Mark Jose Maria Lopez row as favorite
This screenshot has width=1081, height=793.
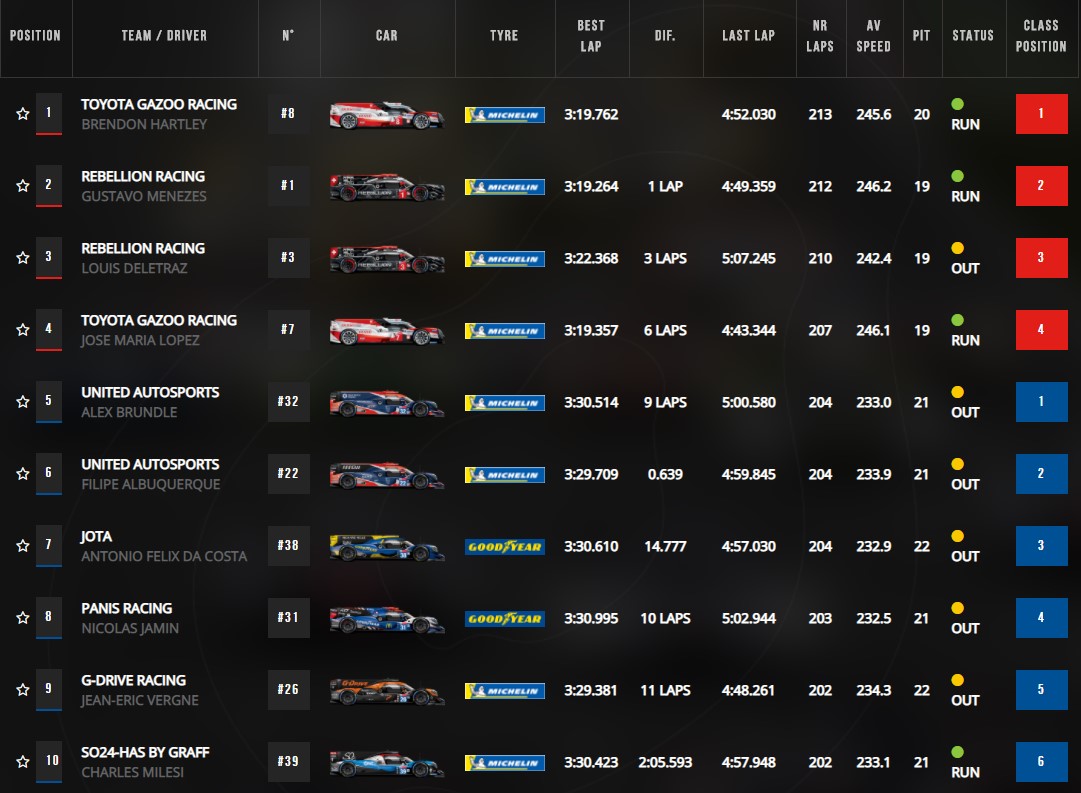(23, 330)
